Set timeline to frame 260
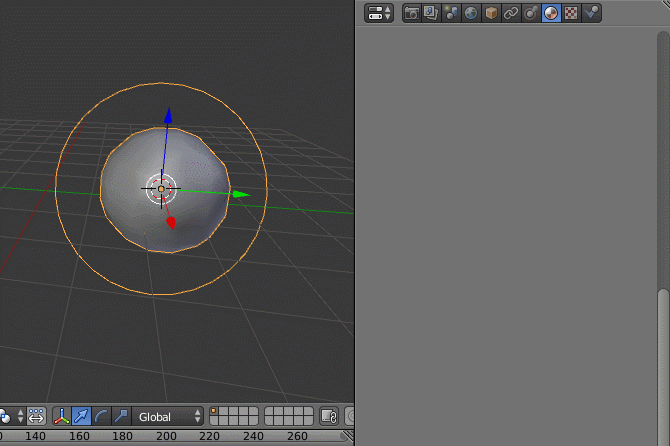Image resolution: width=670 pixels, height=446 pixels. 297,436
